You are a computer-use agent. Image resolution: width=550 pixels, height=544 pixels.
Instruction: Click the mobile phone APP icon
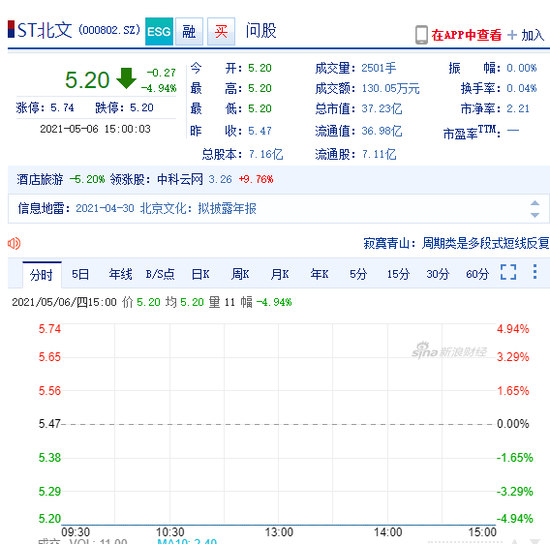click(x=421, y=35)
